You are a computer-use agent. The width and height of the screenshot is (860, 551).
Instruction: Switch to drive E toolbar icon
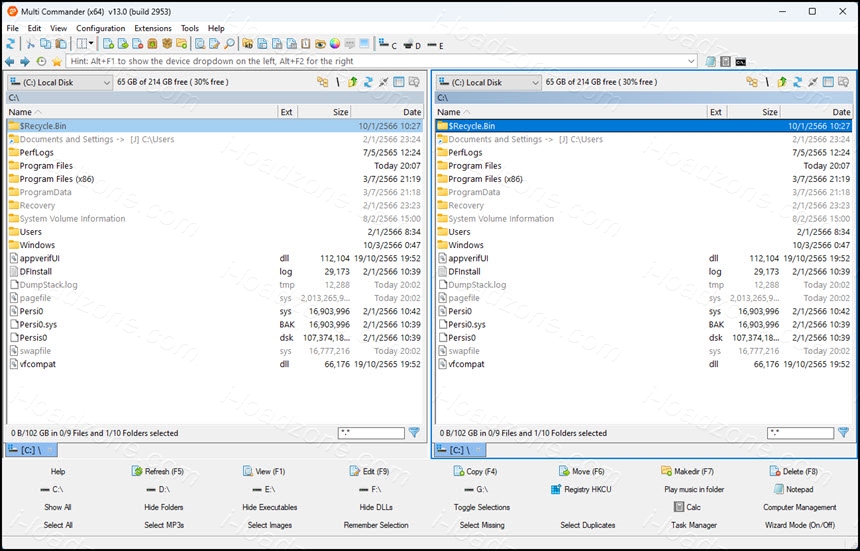pos(435,45)
